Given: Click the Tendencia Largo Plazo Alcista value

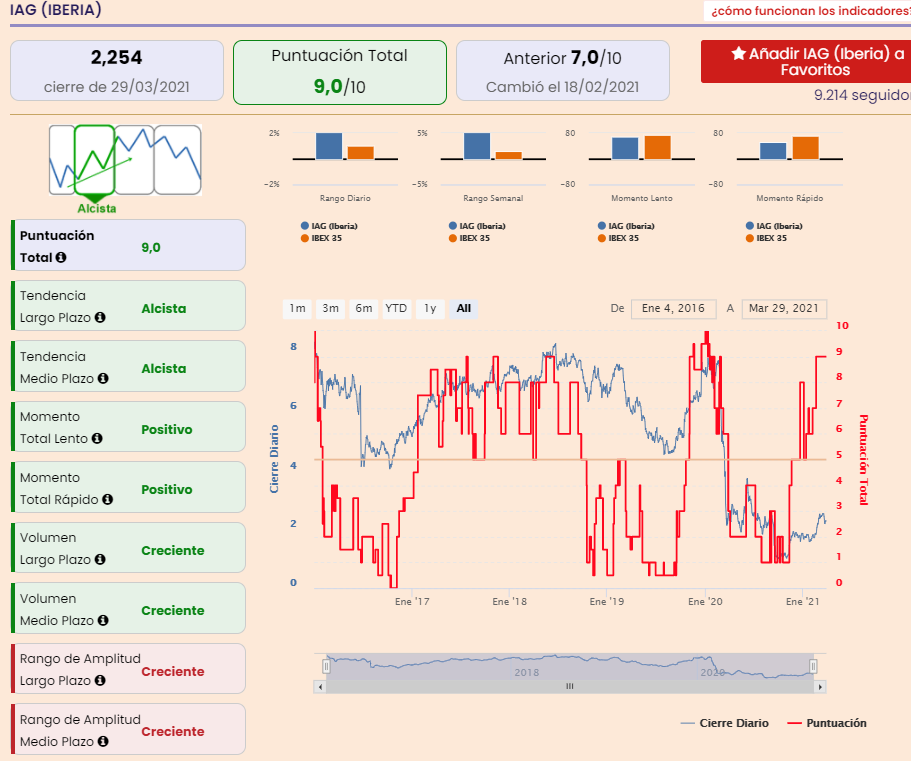Looking at the screenshot, I should coord(164,308).
